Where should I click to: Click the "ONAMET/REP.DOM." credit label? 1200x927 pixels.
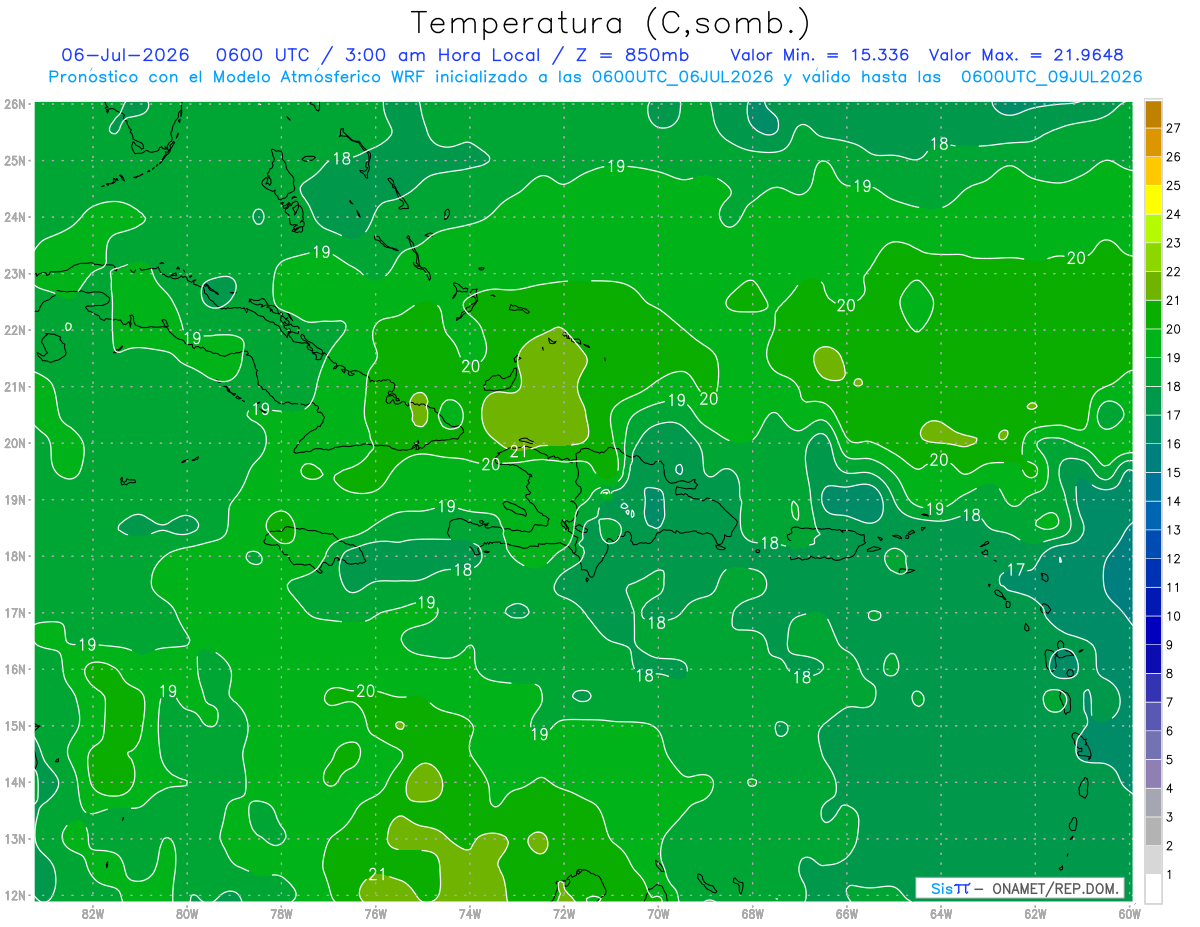pos(1056,888)
